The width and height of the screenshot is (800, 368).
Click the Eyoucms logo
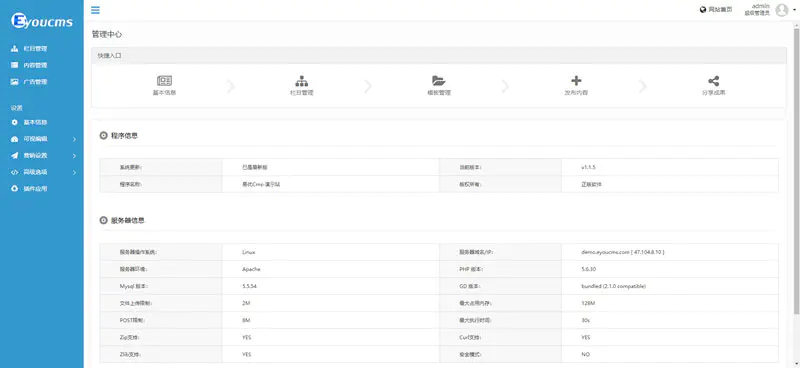[42, 21]
